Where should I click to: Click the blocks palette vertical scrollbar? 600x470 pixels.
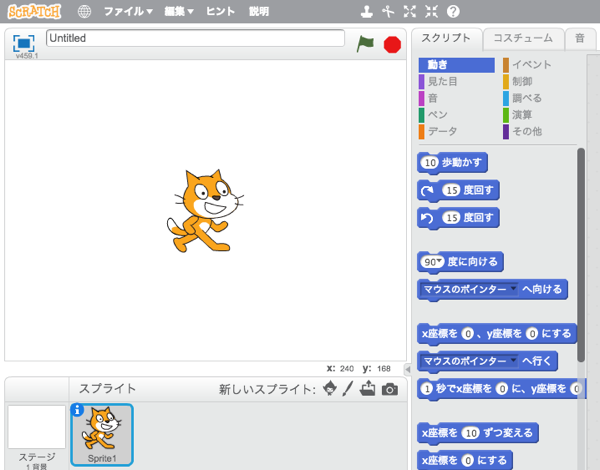pyautogui.click(x=581, y=255)
